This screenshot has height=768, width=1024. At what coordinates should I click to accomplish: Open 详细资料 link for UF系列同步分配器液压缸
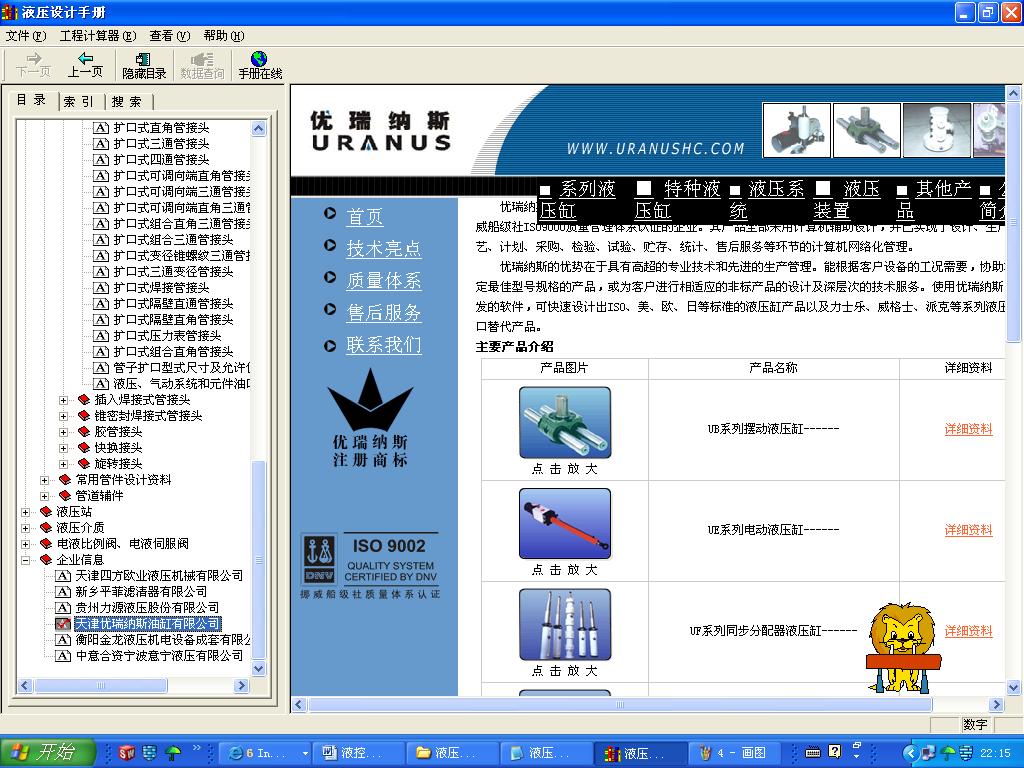coord(968,631)
